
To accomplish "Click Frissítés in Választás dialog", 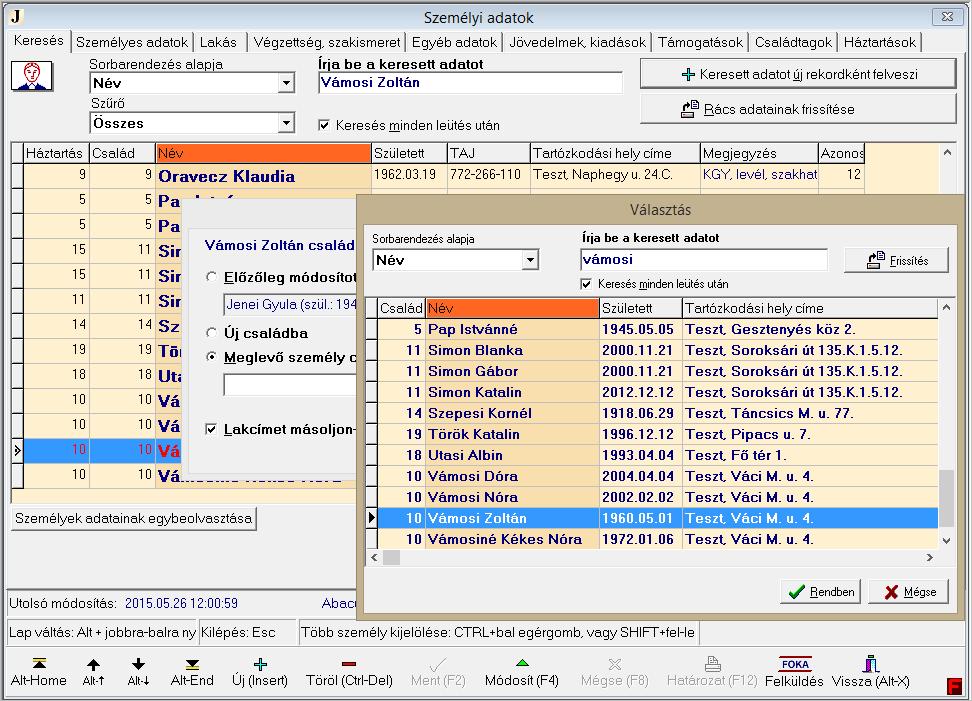I will coord(896,260).
